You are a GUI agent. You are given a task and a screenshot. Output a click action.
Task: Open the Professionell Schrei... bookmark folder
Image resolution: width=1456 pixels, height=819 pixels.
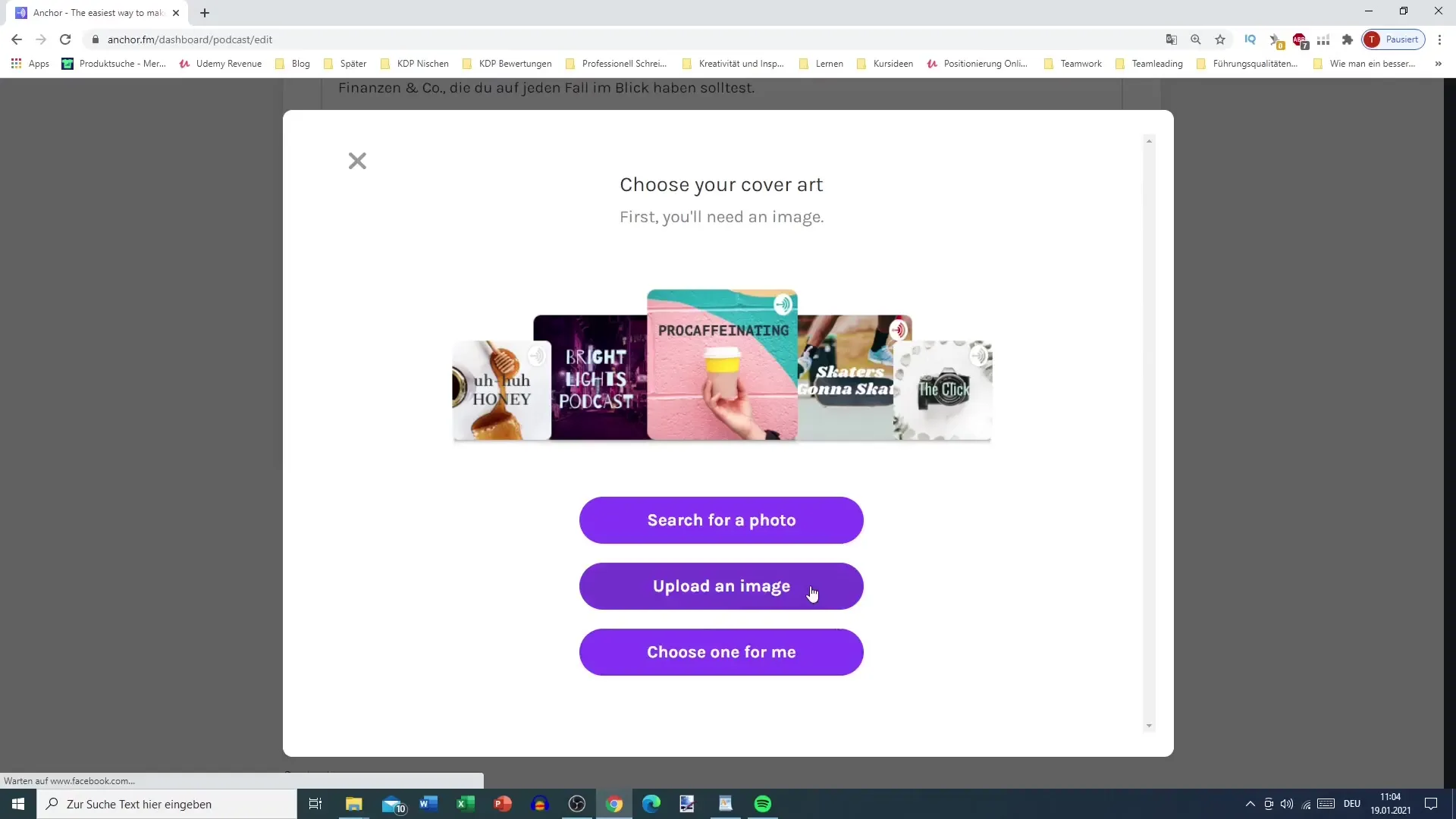coord(617,64)
